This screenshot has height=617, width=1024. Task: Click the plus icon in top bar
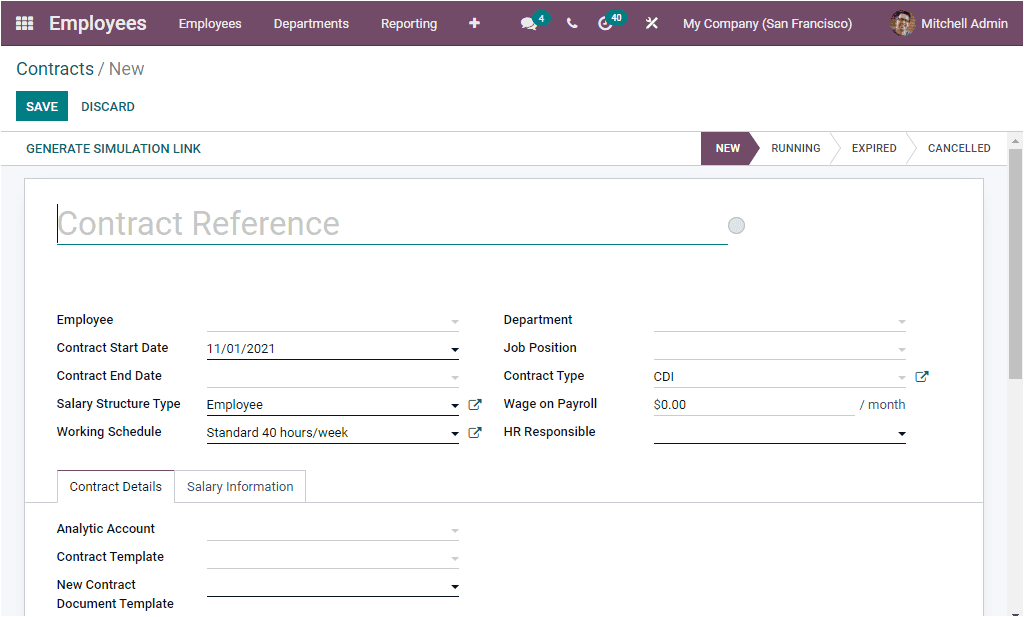click(x=474, y=23)
